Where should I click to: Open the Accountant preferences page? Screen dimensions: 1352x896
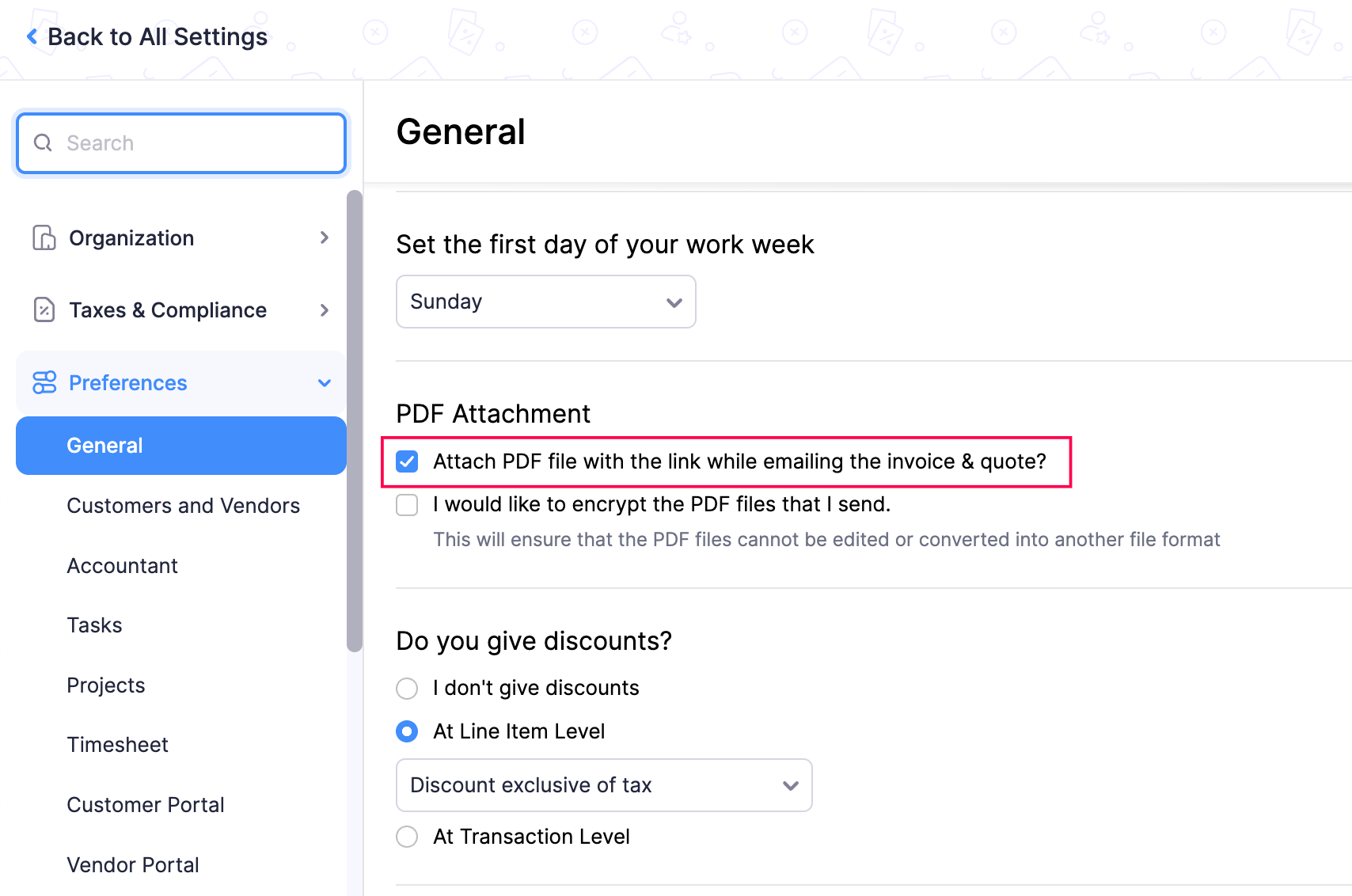coord(123,565)
